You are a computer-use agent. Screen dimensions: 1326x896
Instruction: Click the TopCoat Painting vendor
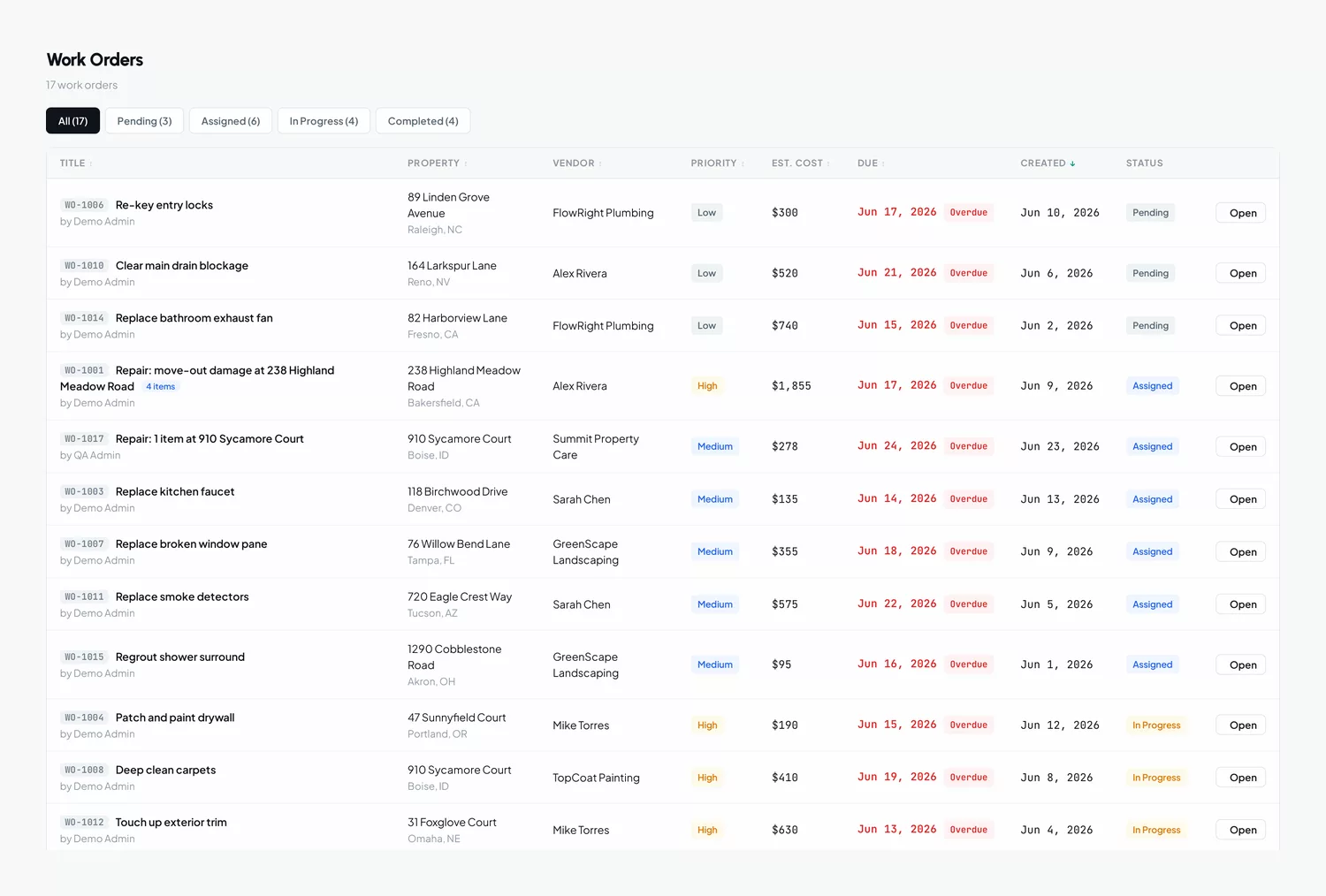[x=596, y=778]
